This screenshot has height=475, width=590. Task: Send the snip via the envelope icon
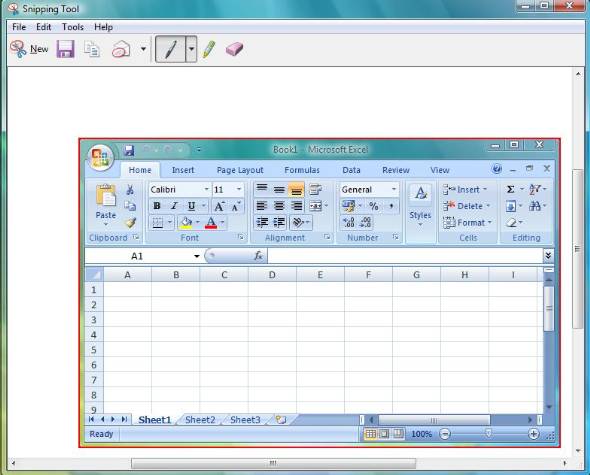click(121, 49)
